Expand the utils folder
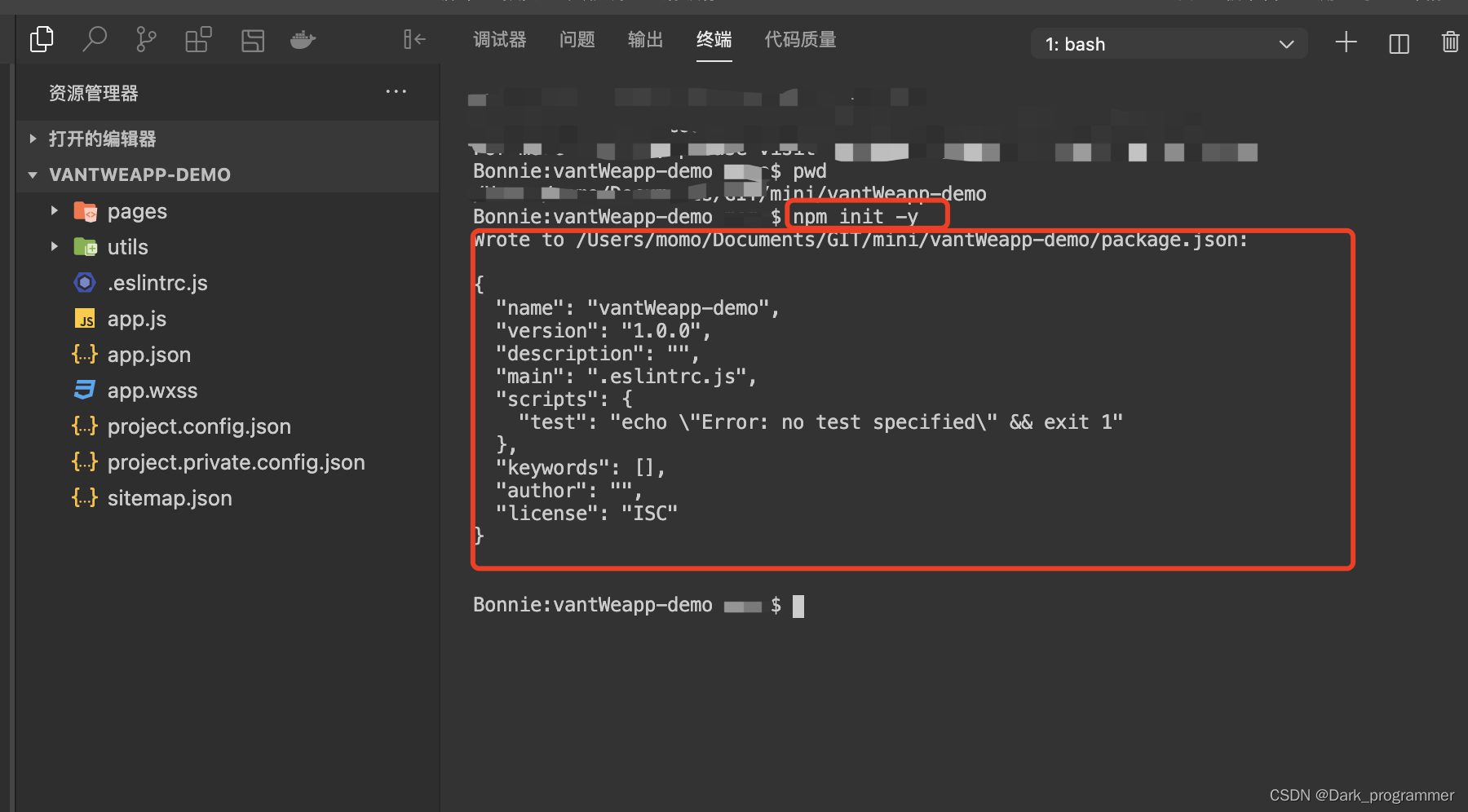Viewport: 1468px width, 812px height. pyautogui.click(x=228, y=247)
